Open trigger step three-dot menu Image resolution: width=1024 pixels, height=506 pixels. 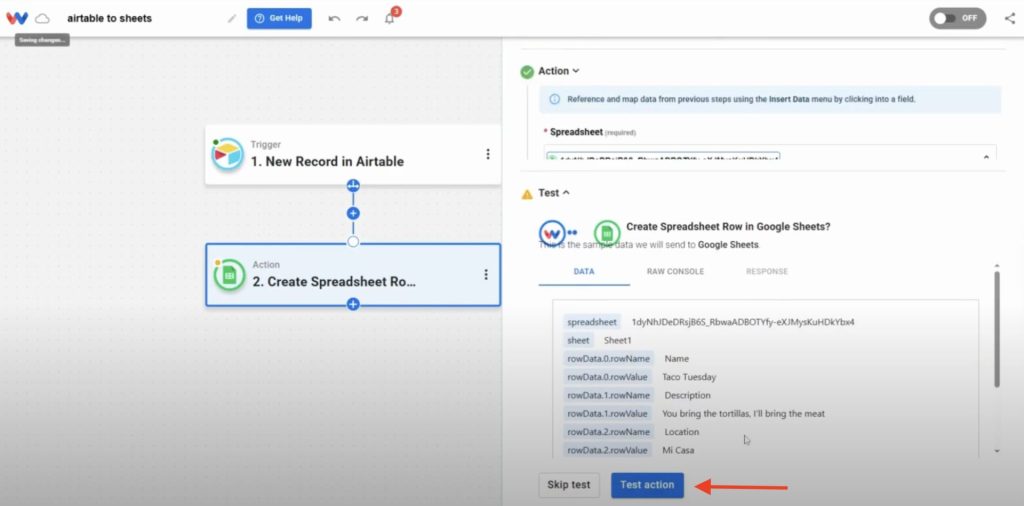tap(487, 154)
